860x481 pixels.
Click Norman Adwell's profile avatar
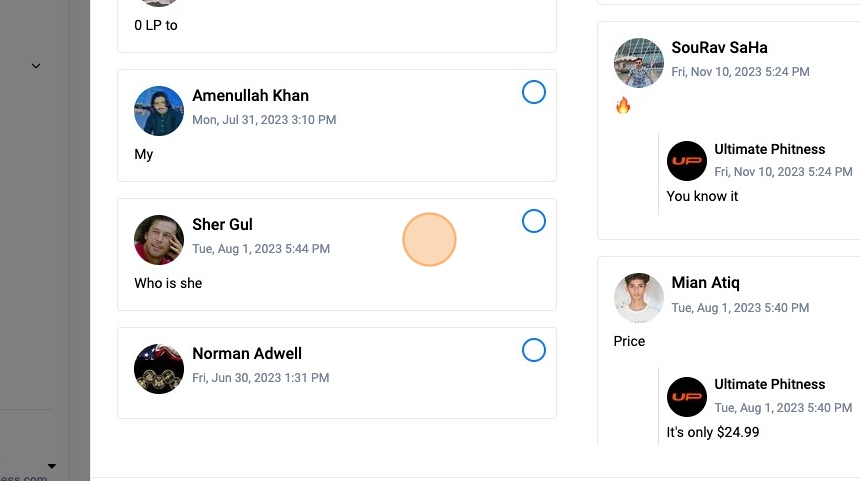point(159,369)
